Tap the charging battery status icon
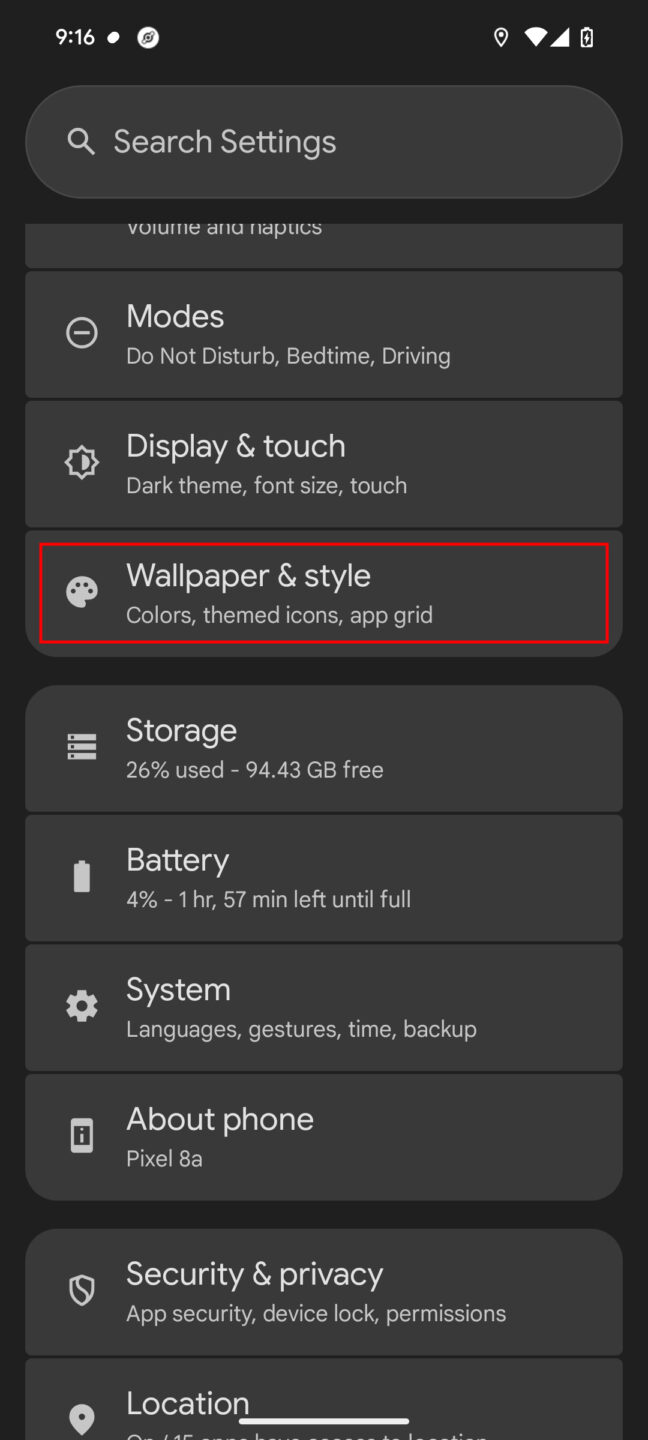 [586, 37]
